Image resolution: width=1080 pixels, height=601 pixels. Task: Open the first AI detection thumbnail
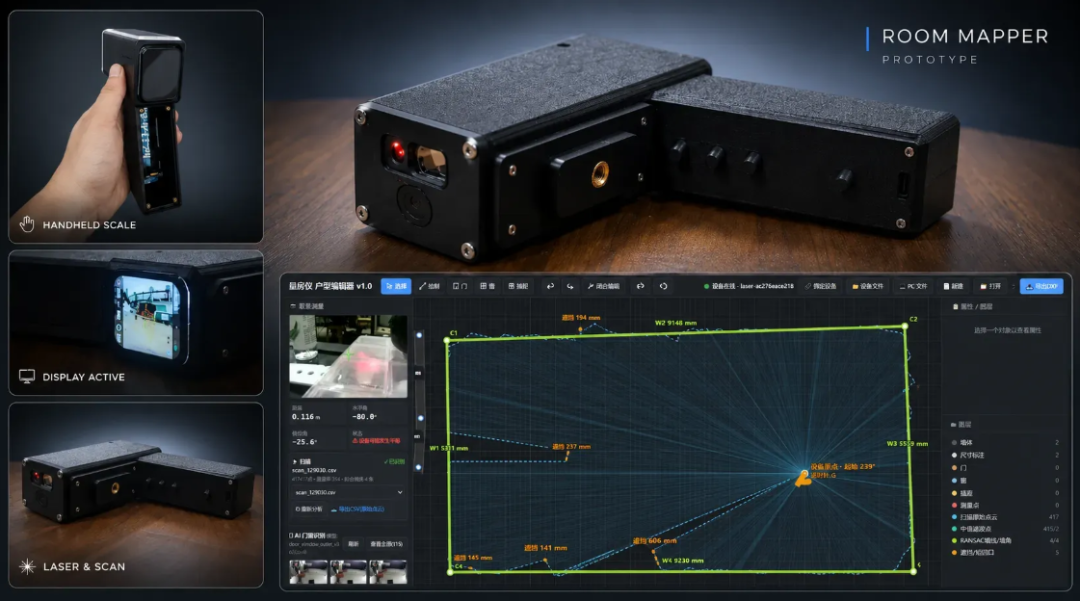[x=308, y=572]
